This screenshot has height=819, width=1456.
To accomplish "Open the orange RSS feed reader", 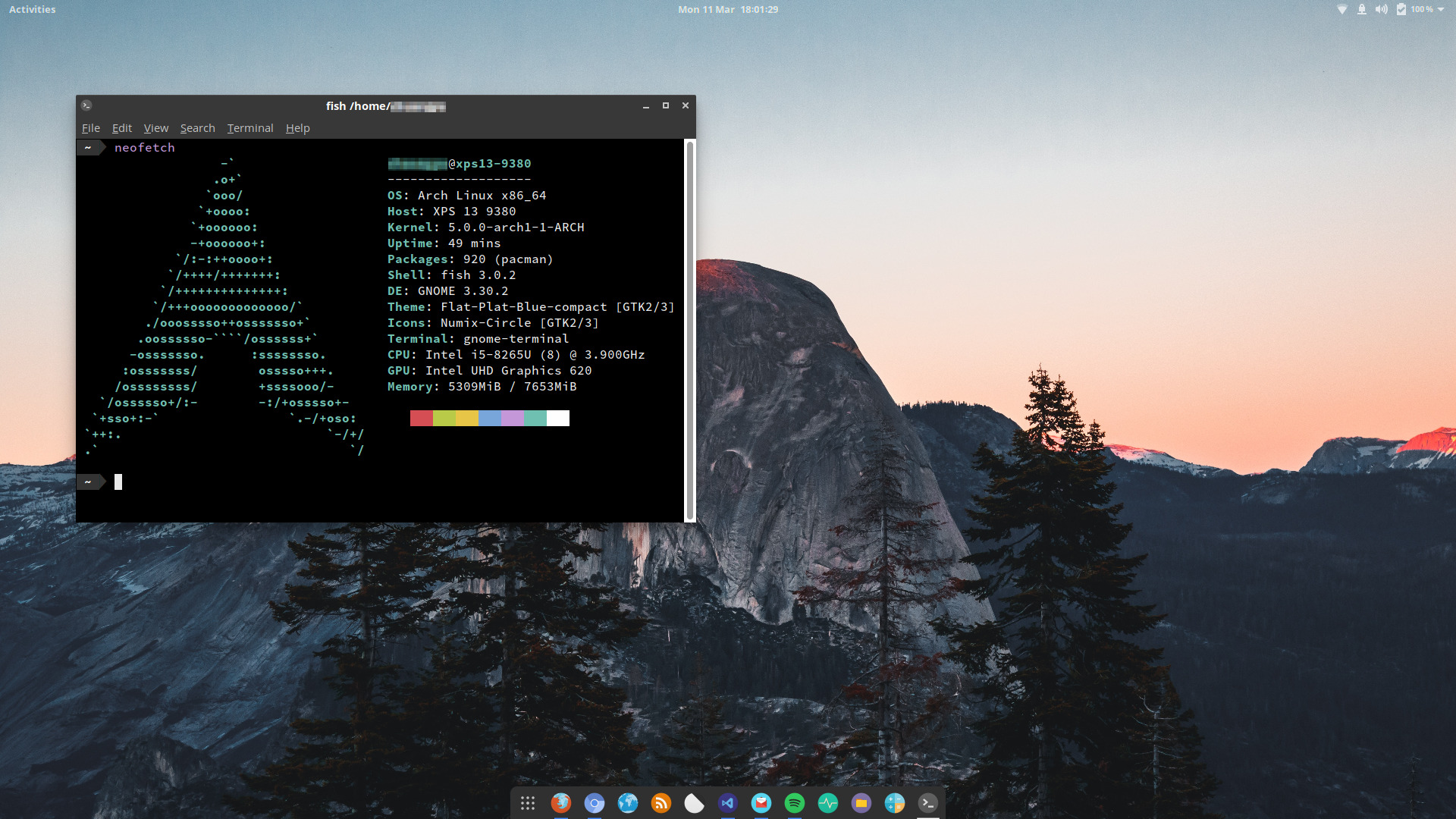I will tap(661, 803).
